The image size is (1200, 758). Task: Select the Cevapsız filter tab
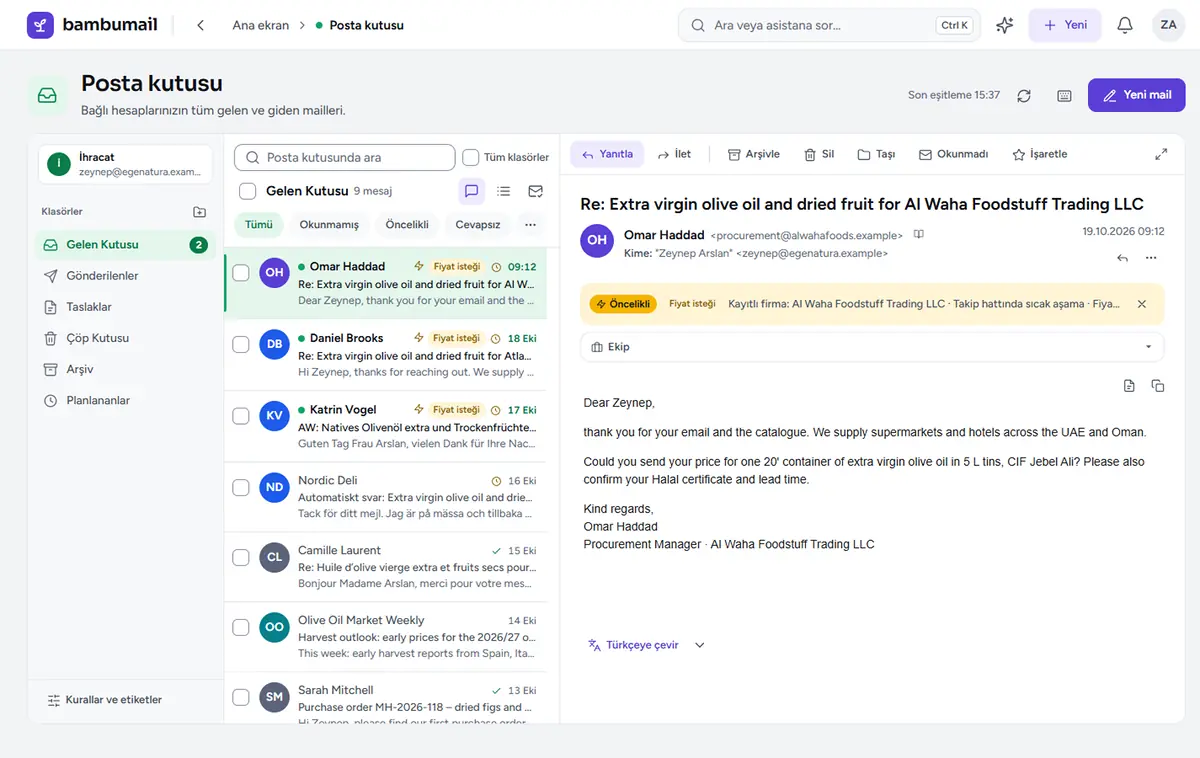tap(478, 225)
